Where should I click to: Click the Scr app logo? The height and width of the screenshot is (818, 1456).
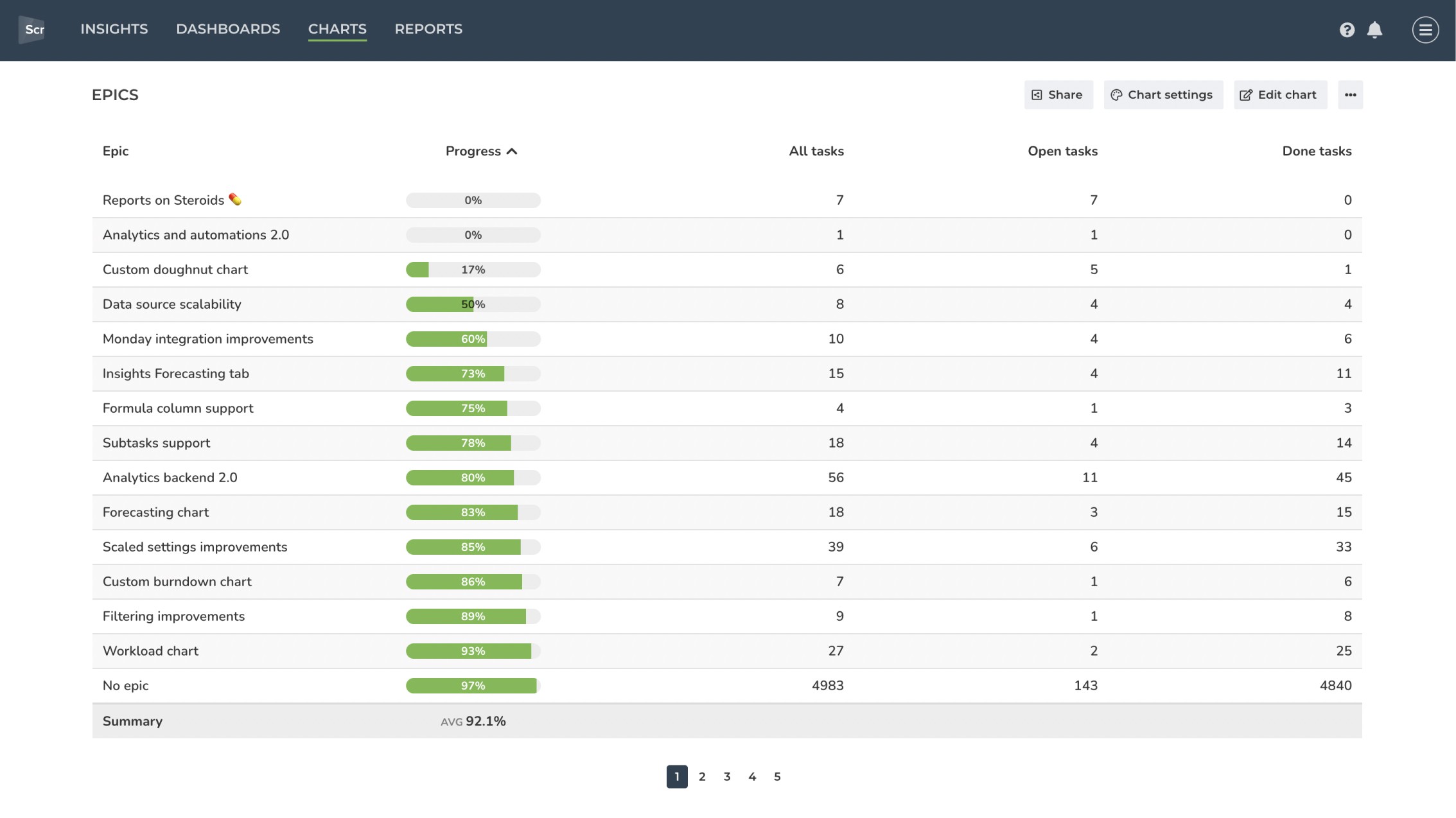[31, 30]
